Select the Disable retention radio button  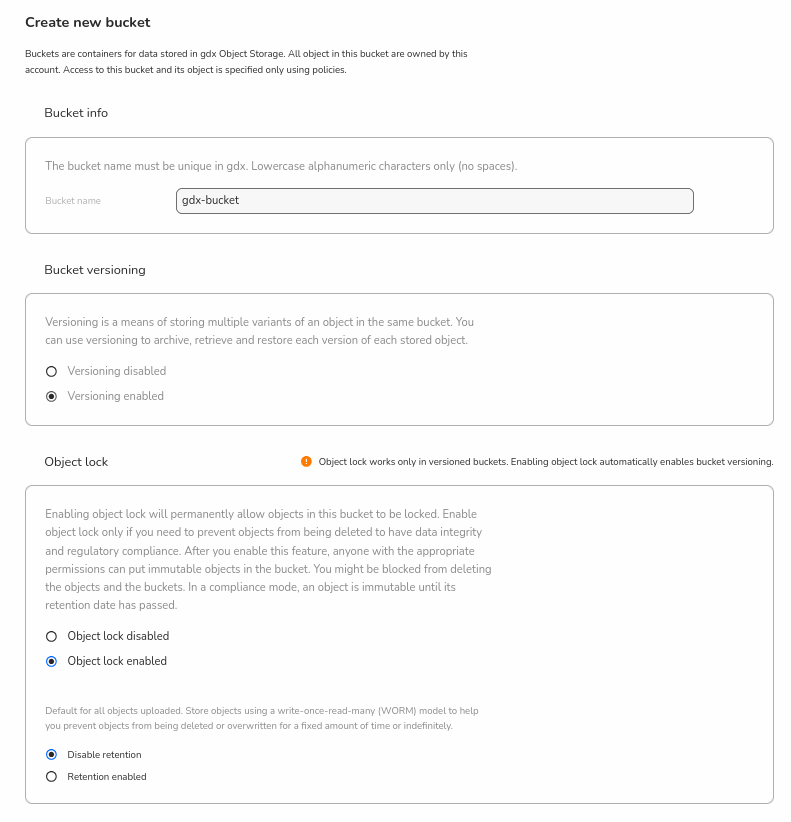pyautogui.click(x=52, y=755)
